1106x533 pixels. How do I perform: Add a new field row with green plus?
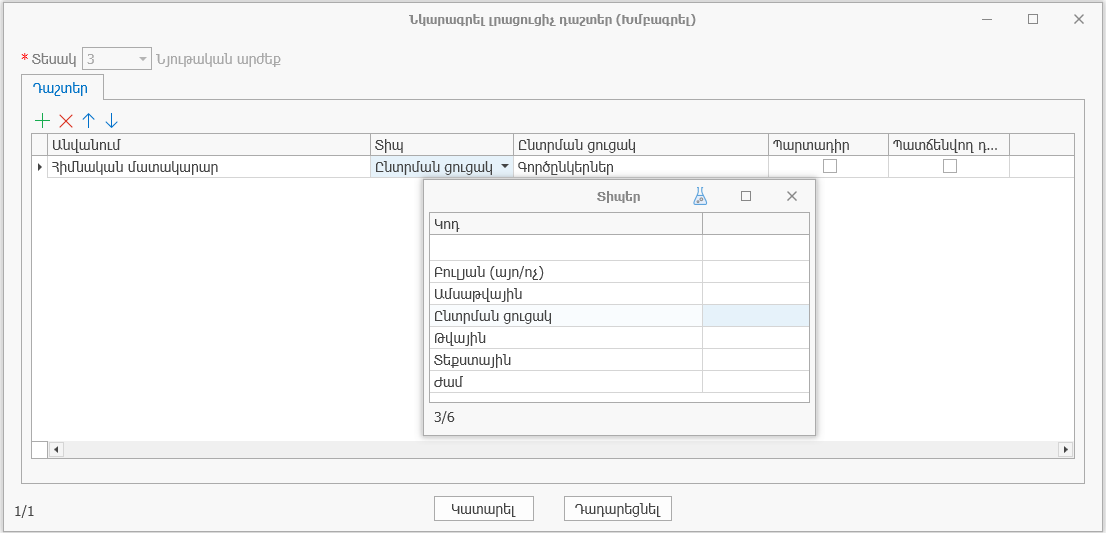pyautogui.click(x=42, y=121)
